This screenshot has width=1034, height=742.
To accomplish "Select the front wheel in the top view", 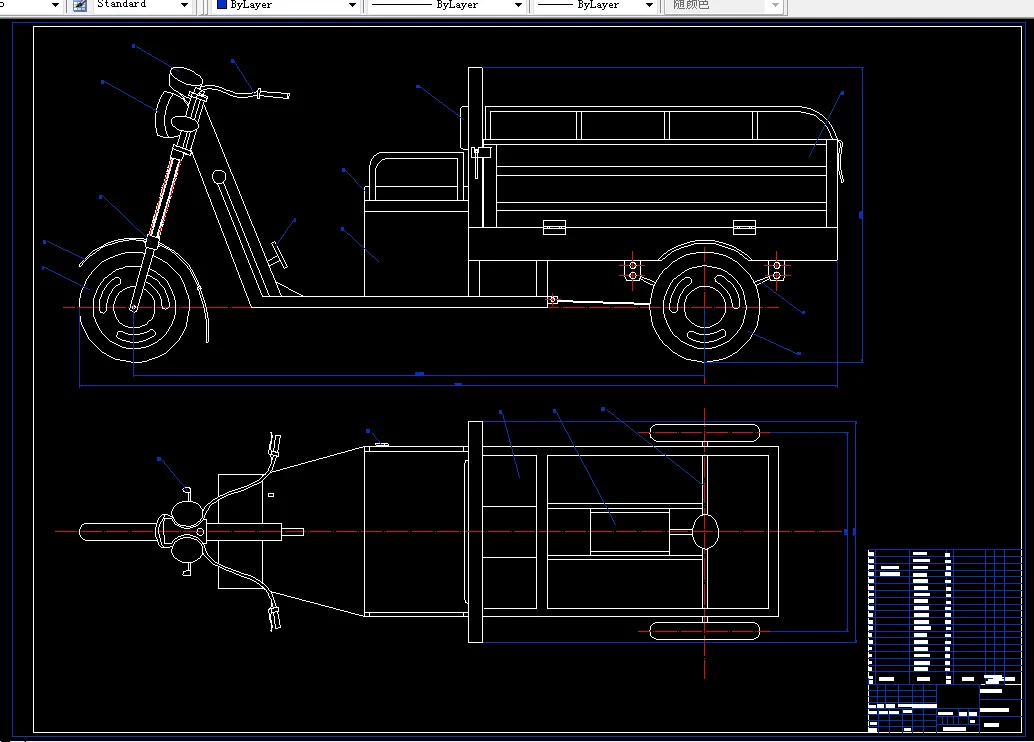I will click(119, 532).
